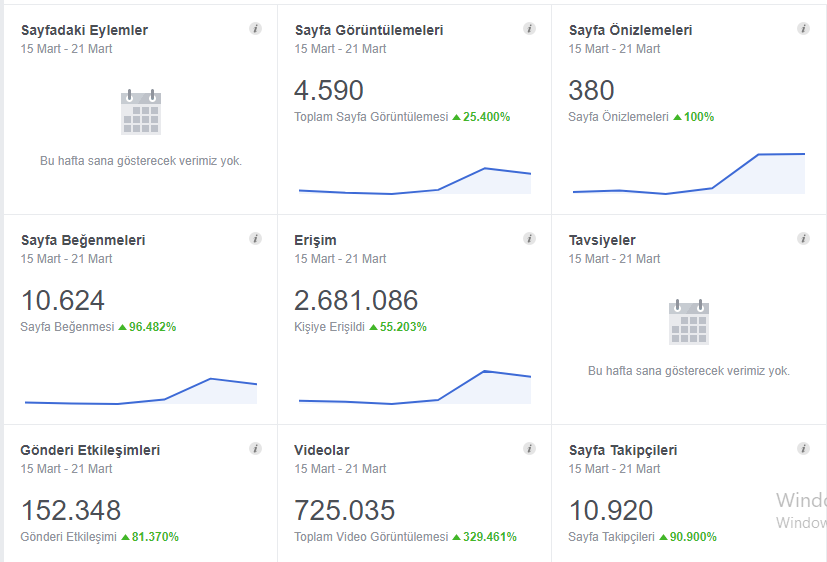
Task: Click post engagement value 152.348
Action: (x=71, y=510)
